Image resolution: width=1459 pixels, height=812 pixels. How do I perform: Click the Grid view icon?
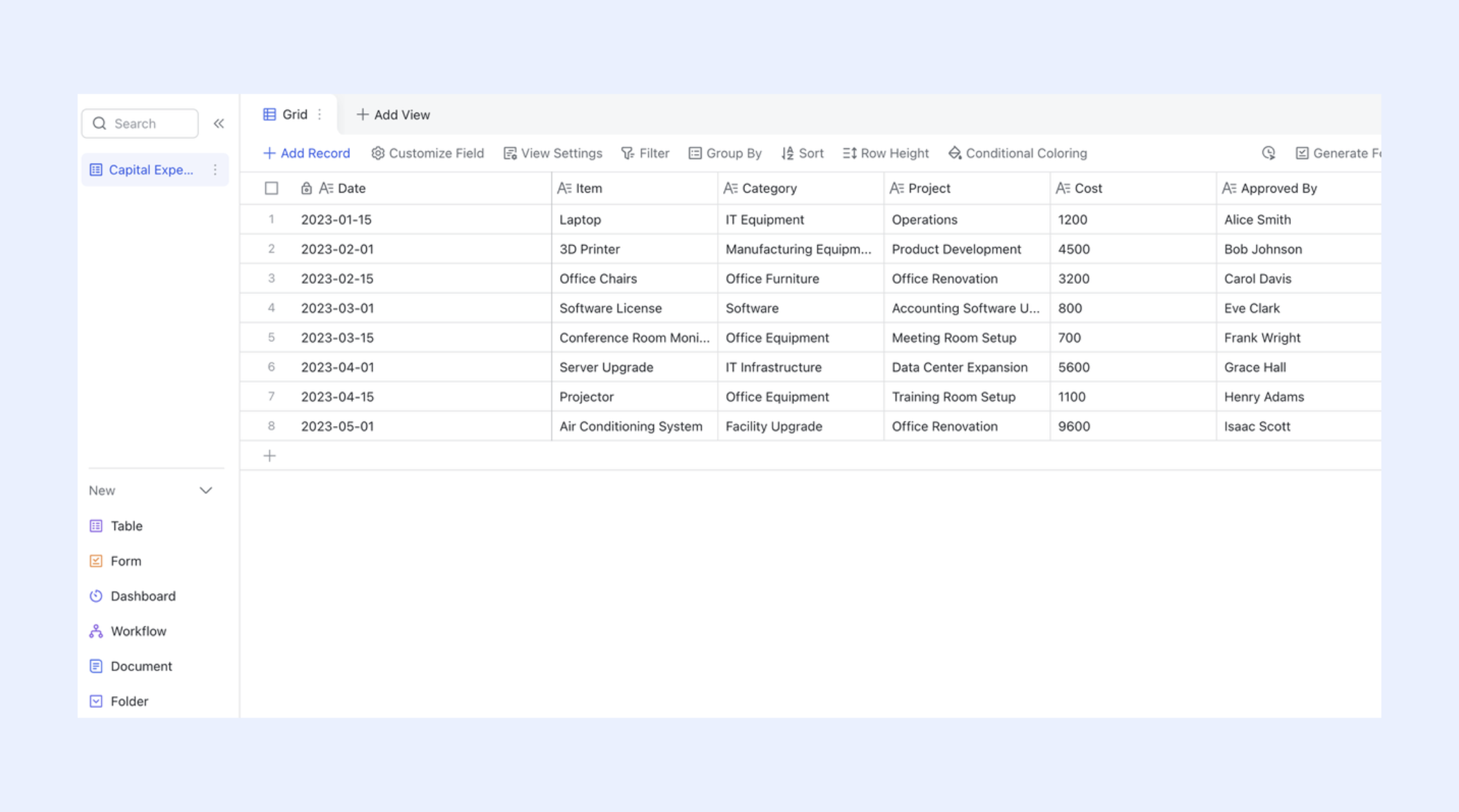click(270, 114)
